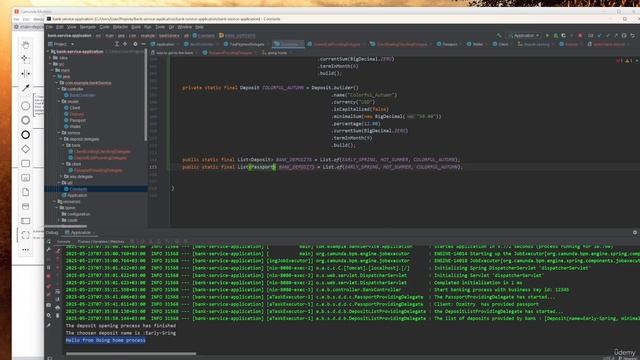Select the lasso tool in Camunda Modeler palette

(25, 59)
